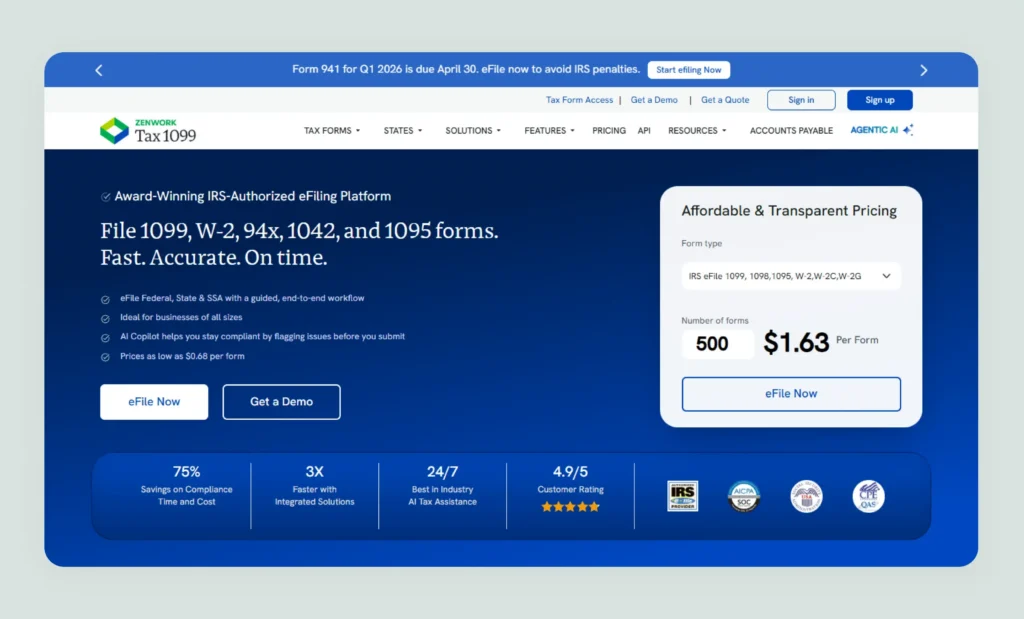
Task: Click the hero Get a Demo button
Action: [281, 402]
